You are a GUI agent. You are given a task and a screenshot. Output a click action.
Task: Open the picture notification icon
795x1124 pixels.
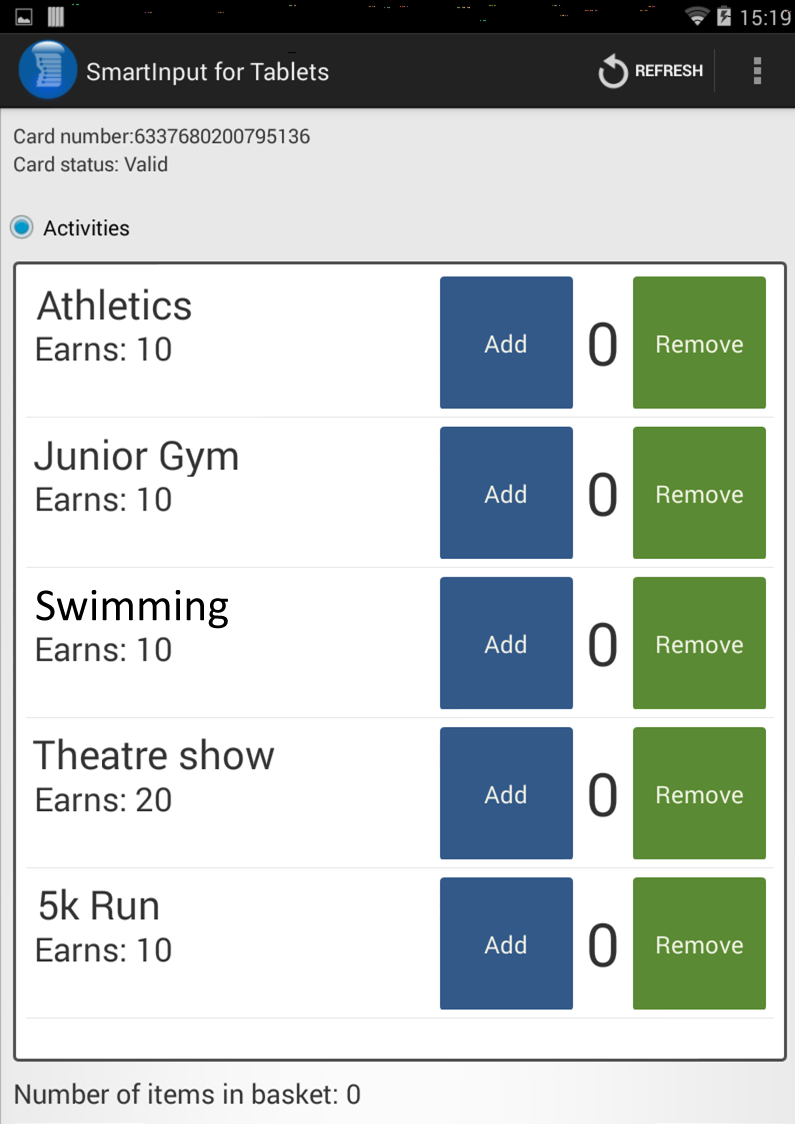pyautogui.click(x=24, y=16)
